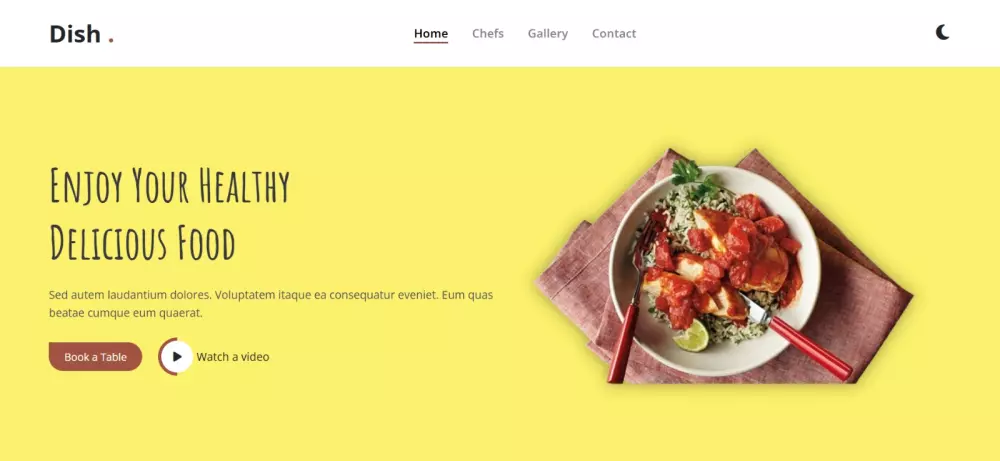Click the lime slice in the bowl

tap(692, 336)
